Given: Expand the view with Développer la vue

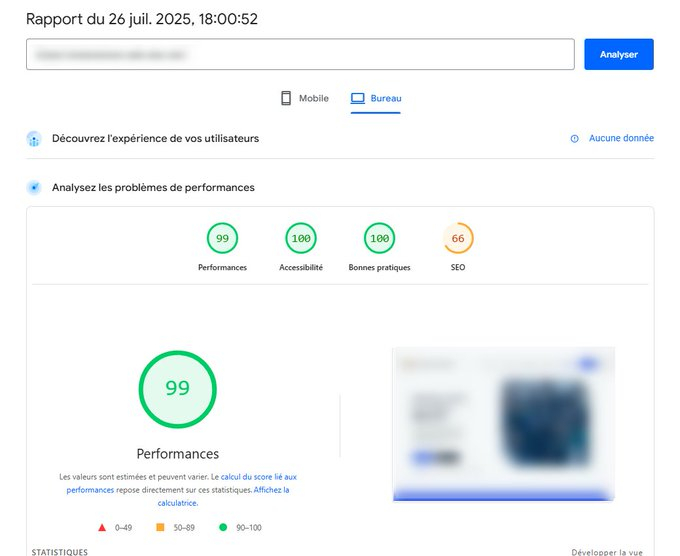Looking at the screenshot, I should 607,551.
